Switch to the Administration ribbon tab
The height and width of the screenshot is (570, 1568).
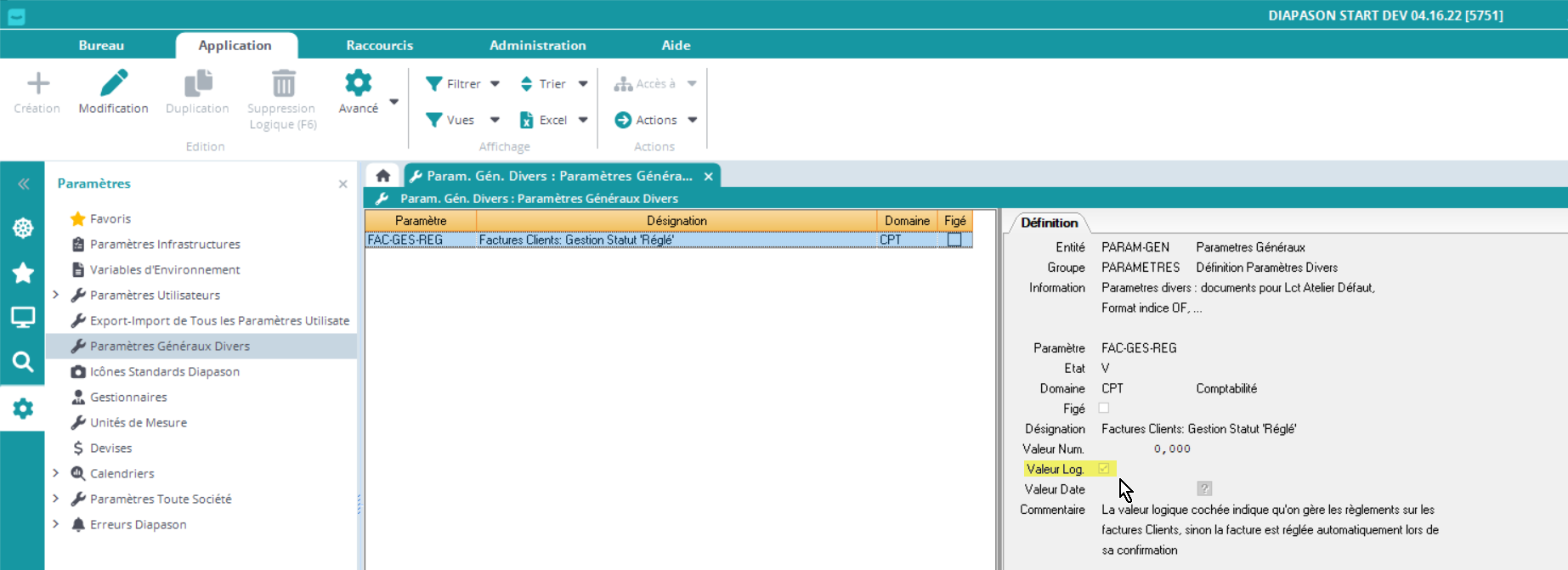coord(537,45)
